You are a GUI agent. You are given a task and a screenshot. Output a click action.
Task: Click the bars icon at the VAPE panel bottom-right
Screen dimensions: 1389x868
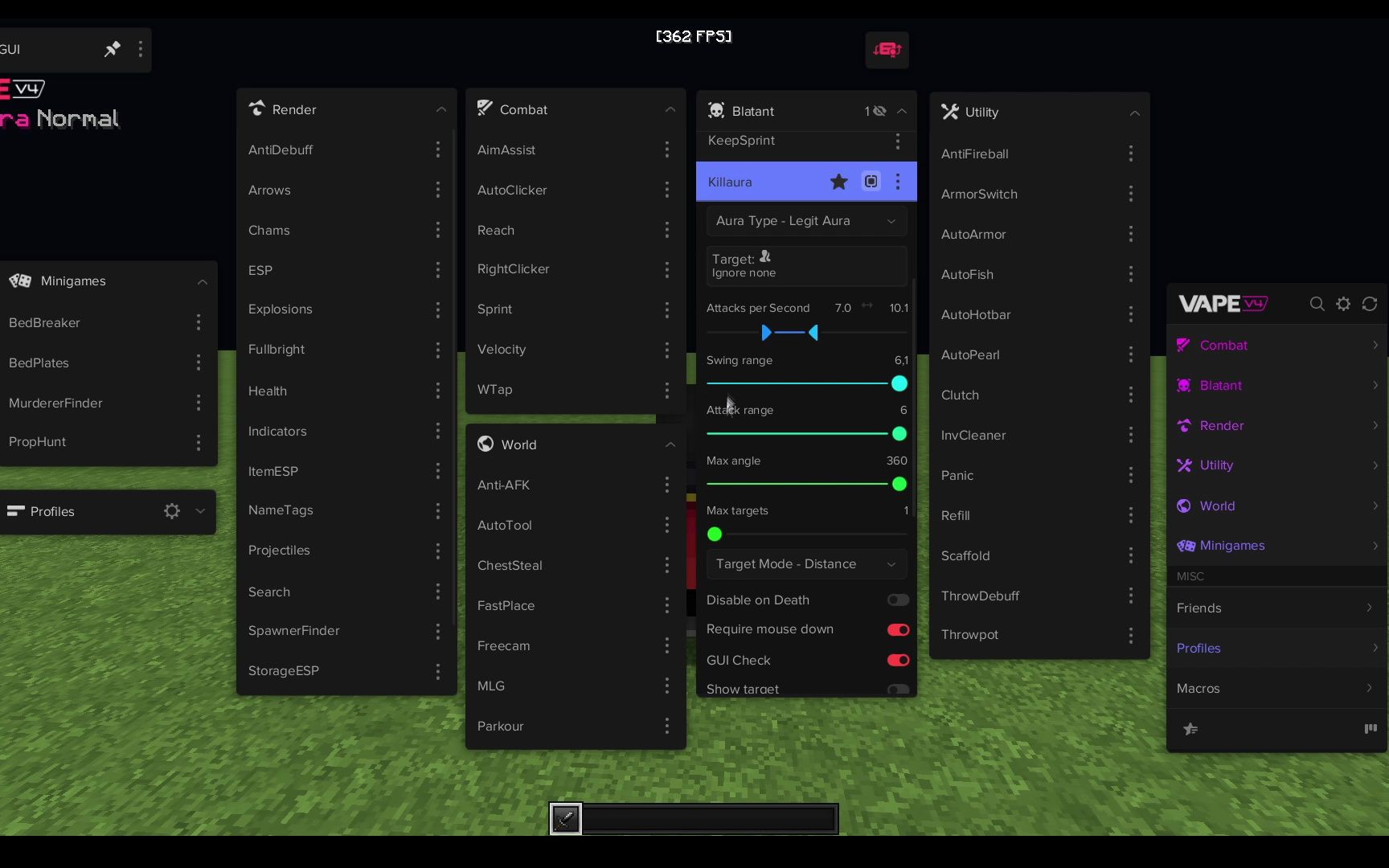click(x=1371, y=729)
